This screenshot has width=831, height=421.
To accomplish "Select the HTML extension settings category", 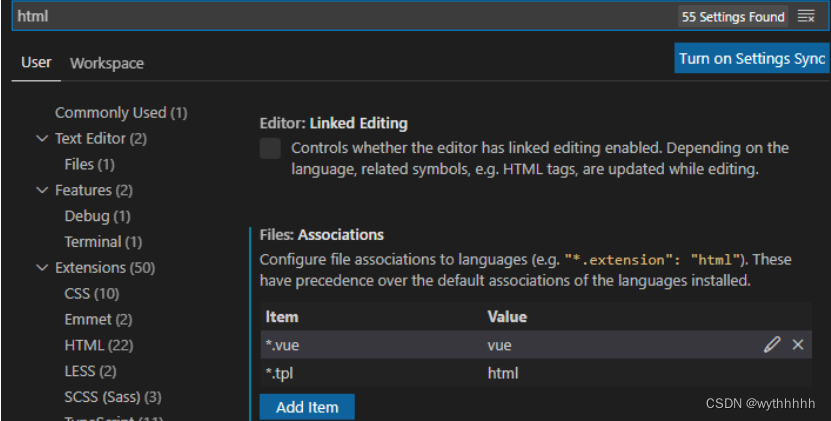I will click(97, 346).
